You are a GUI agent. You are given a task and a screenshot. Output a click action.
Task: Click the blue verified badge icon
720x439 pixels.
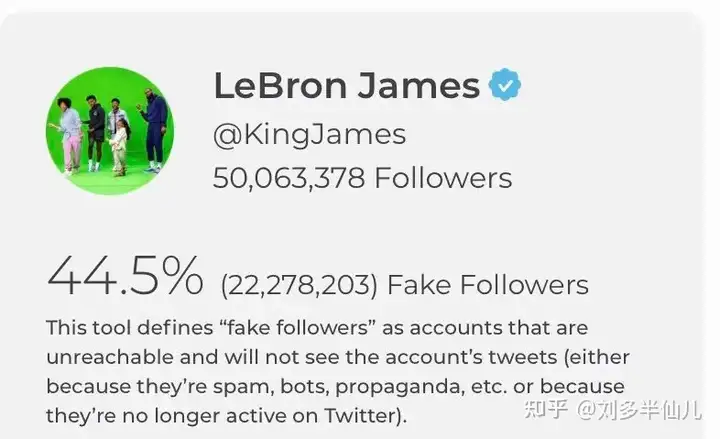(x=505, y=84)
